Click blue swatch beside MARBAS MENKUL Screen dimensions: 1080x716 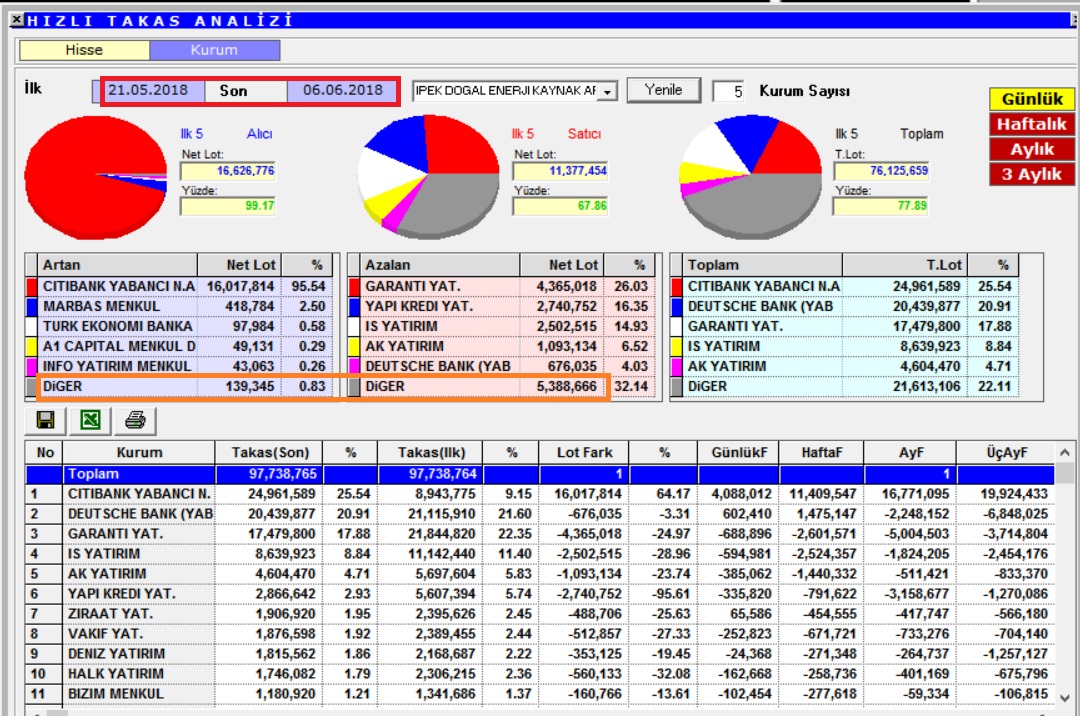[x=31, y=306]
